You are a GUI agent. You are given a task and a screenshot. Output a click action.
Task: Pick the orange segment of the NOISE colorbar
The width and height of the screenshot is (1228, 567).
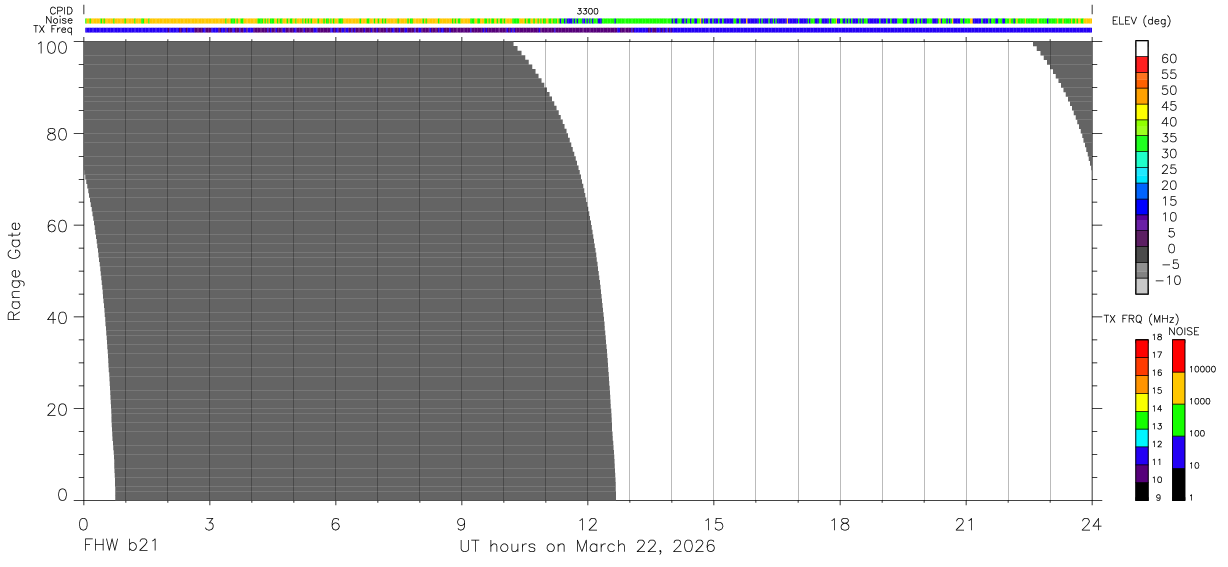point(1178,388)
